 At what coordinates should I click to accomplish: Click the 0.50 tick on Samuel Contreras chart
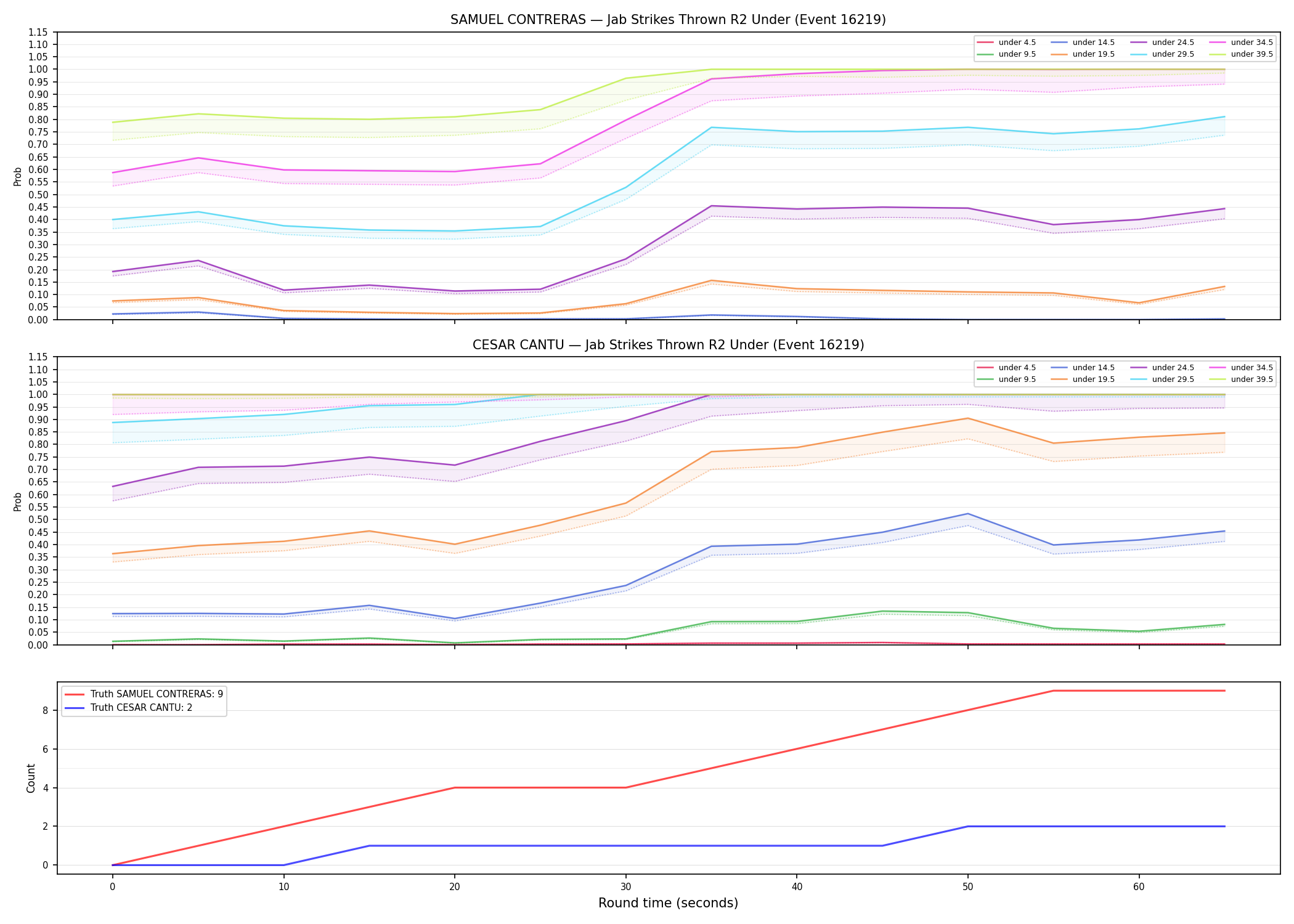[x=39, y=195]
